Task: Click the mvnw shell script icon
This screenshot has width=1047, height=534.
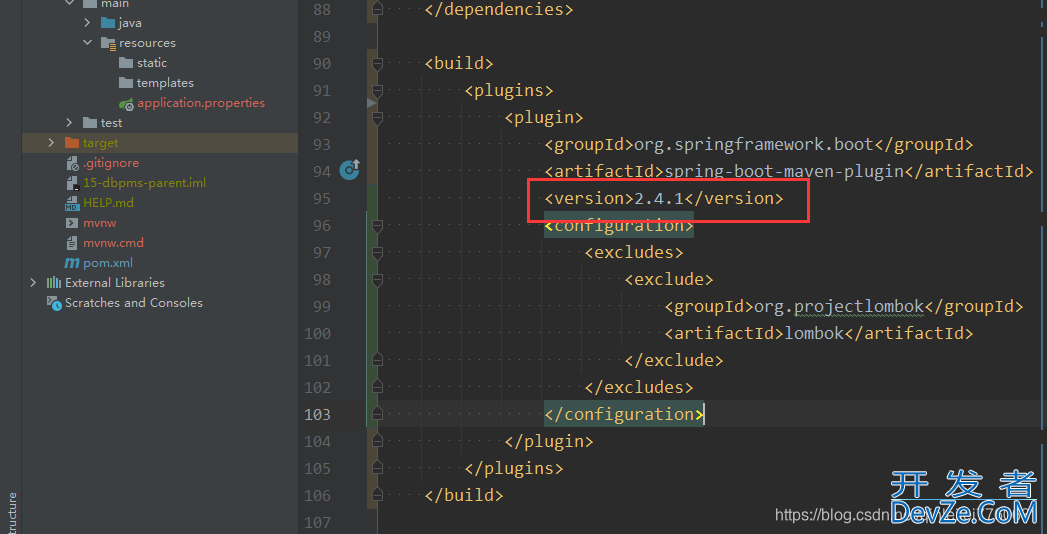Action: tap(72, 223)
